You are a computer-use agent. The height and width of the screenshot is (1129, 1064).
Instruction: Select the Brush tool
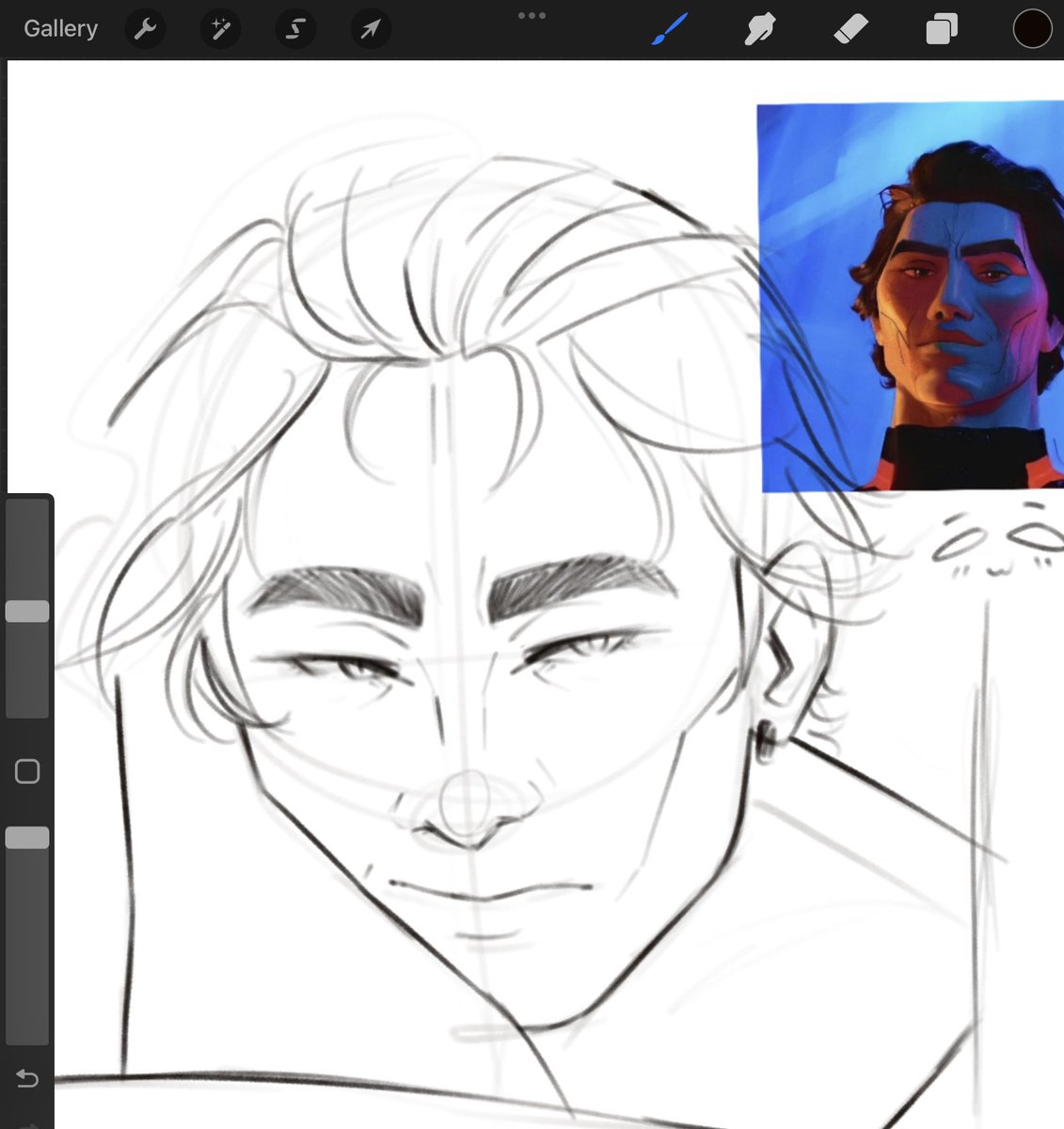pos(671,29)
